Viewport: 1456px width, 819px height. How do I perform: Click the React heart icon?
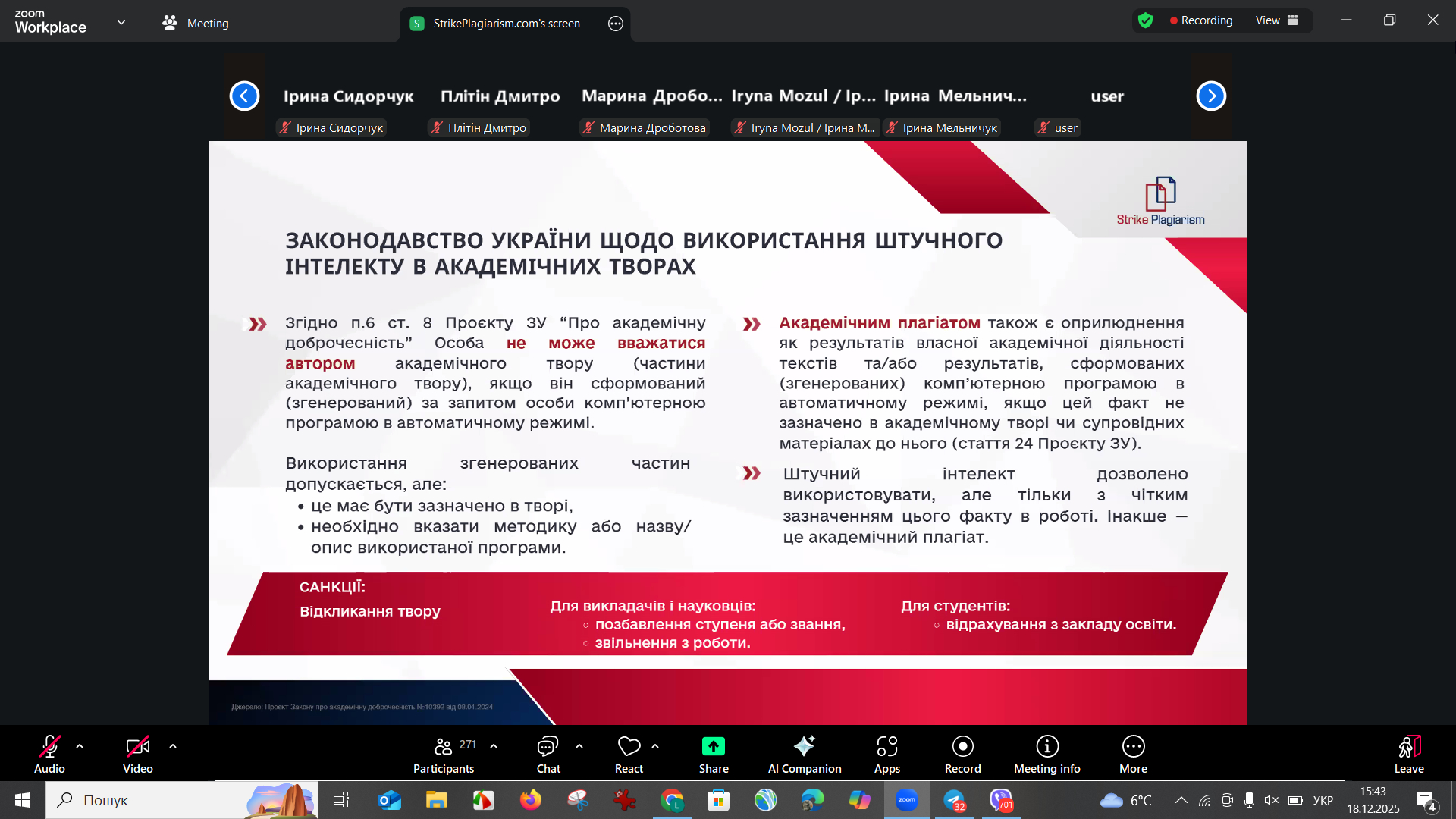coord(629,747)
